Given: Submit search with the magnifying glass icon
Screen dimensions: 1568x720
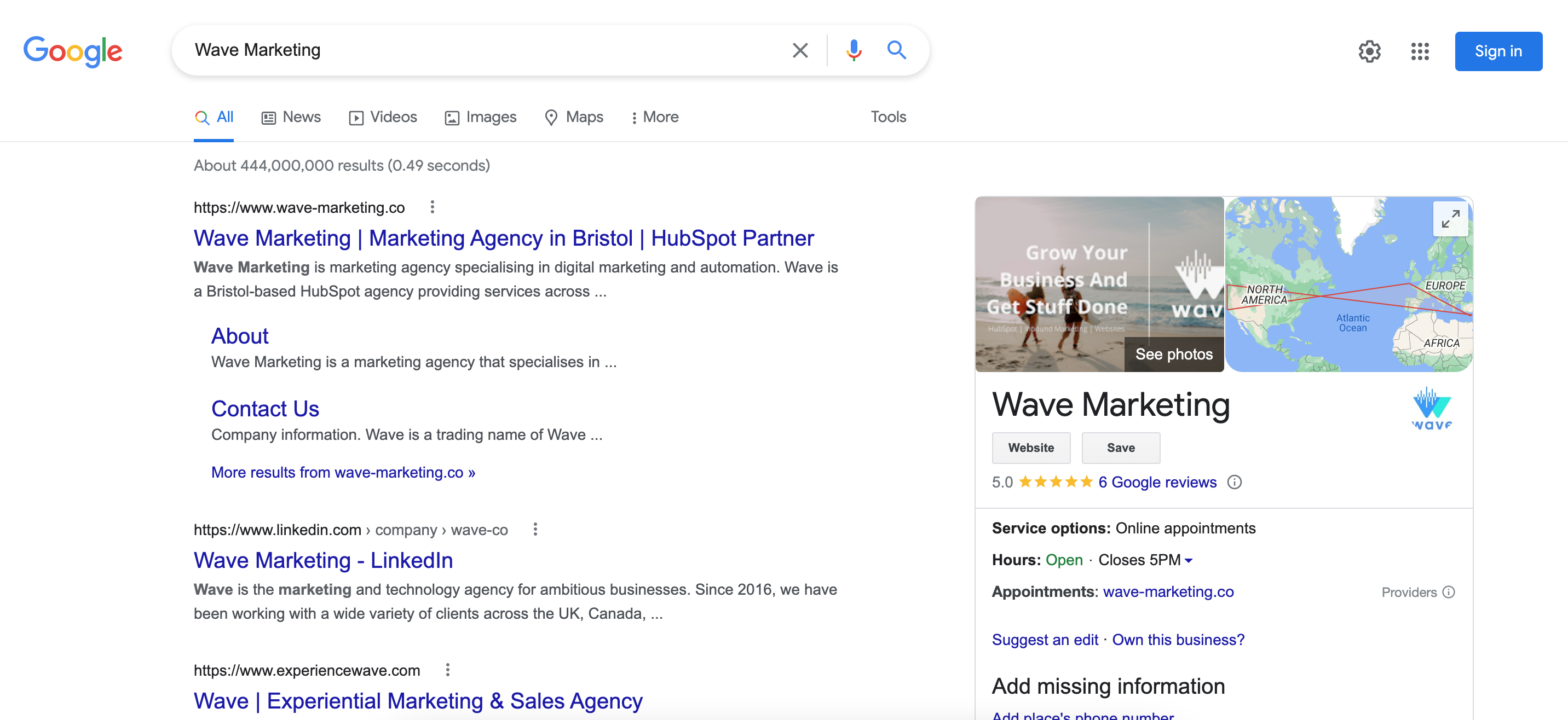Looking at the screenshot, I should coord(896,50).
